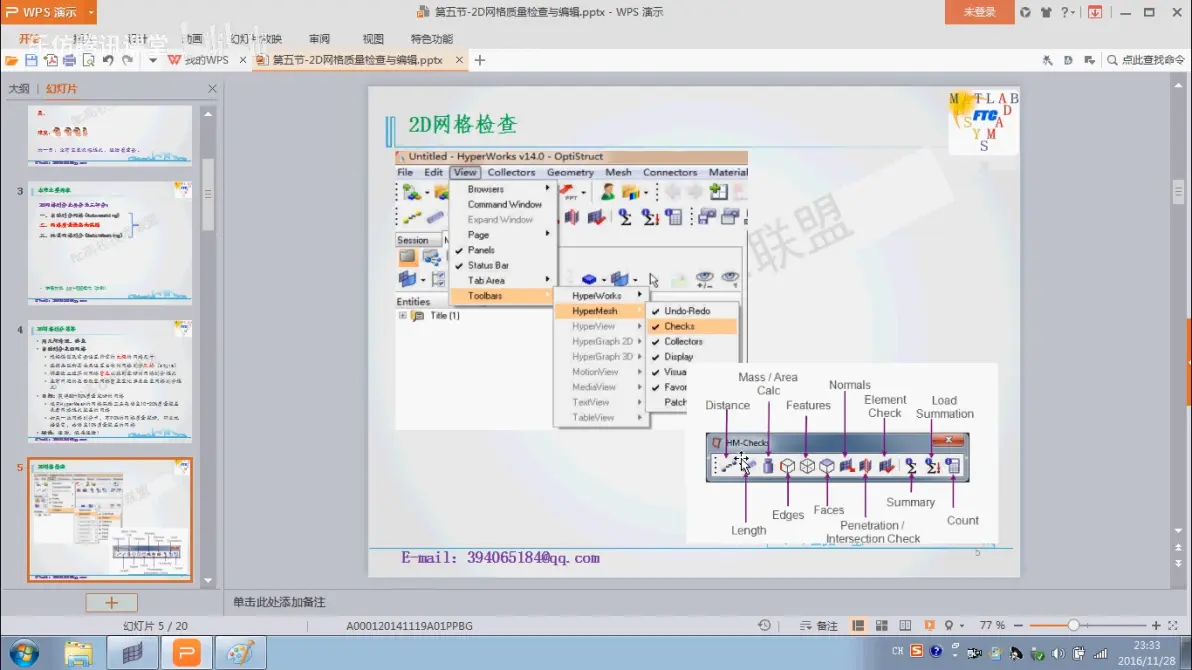Open the Paint taskbar icon
The height and width of the screenshot is (670, 1192).
pos(241,653)
